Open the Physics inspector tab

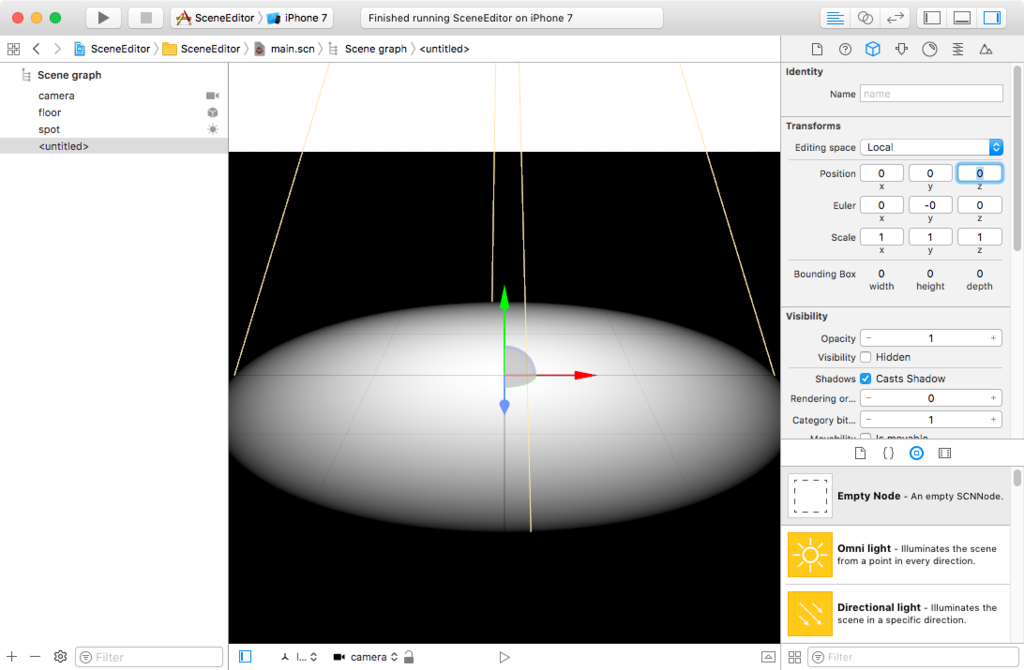(957, 49)
